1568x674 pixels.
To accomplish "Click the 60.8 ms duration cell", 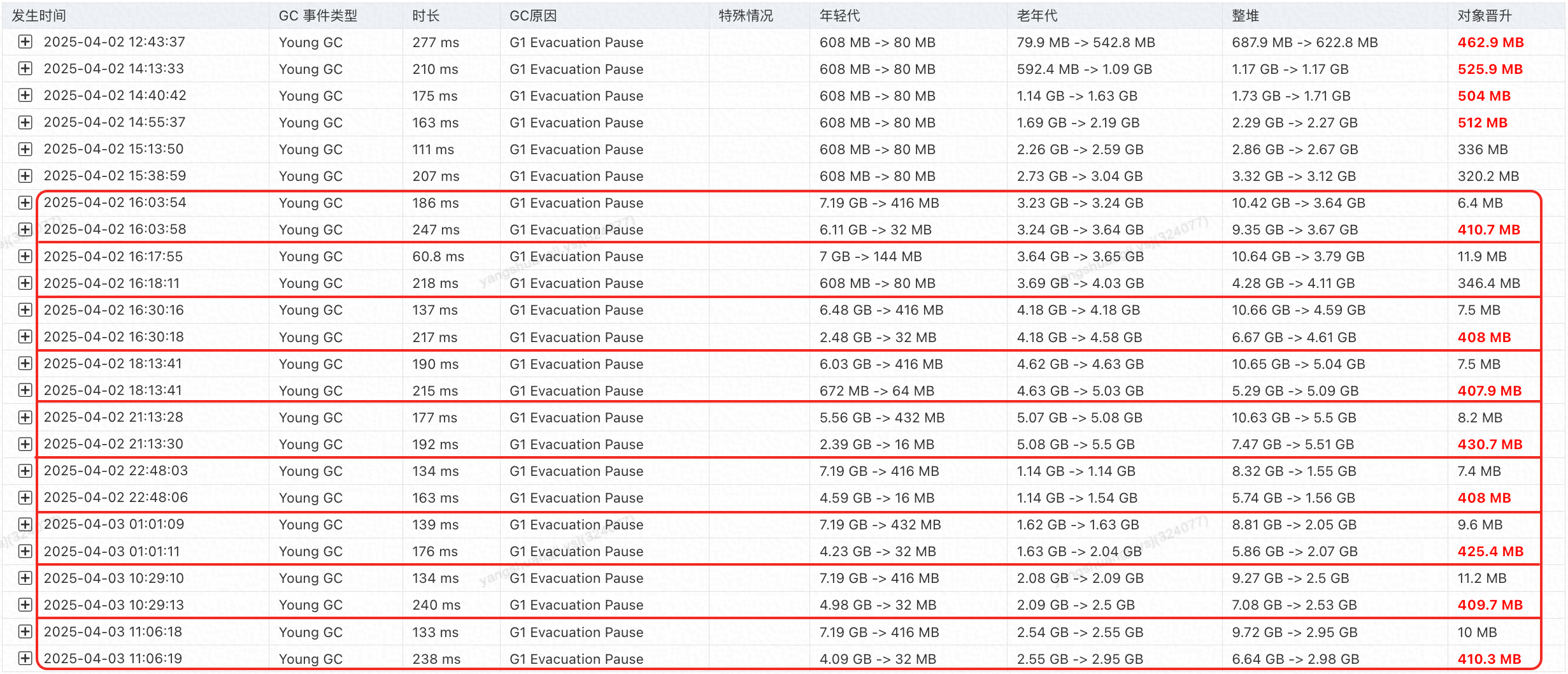I will tap(438, 256).
